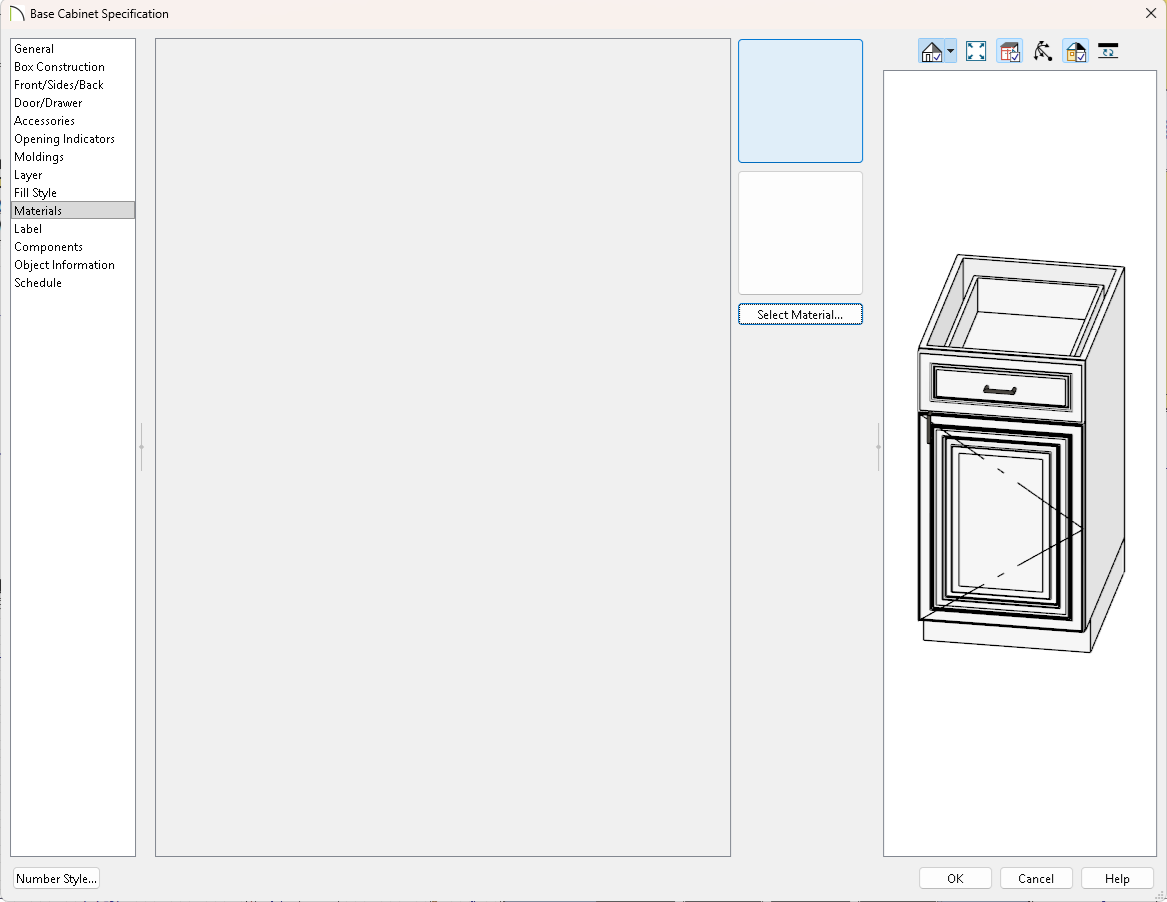Open the rendering technique dropdown arrow
The width and height of the screenshot is (1167, 902).
pos(950,52)
